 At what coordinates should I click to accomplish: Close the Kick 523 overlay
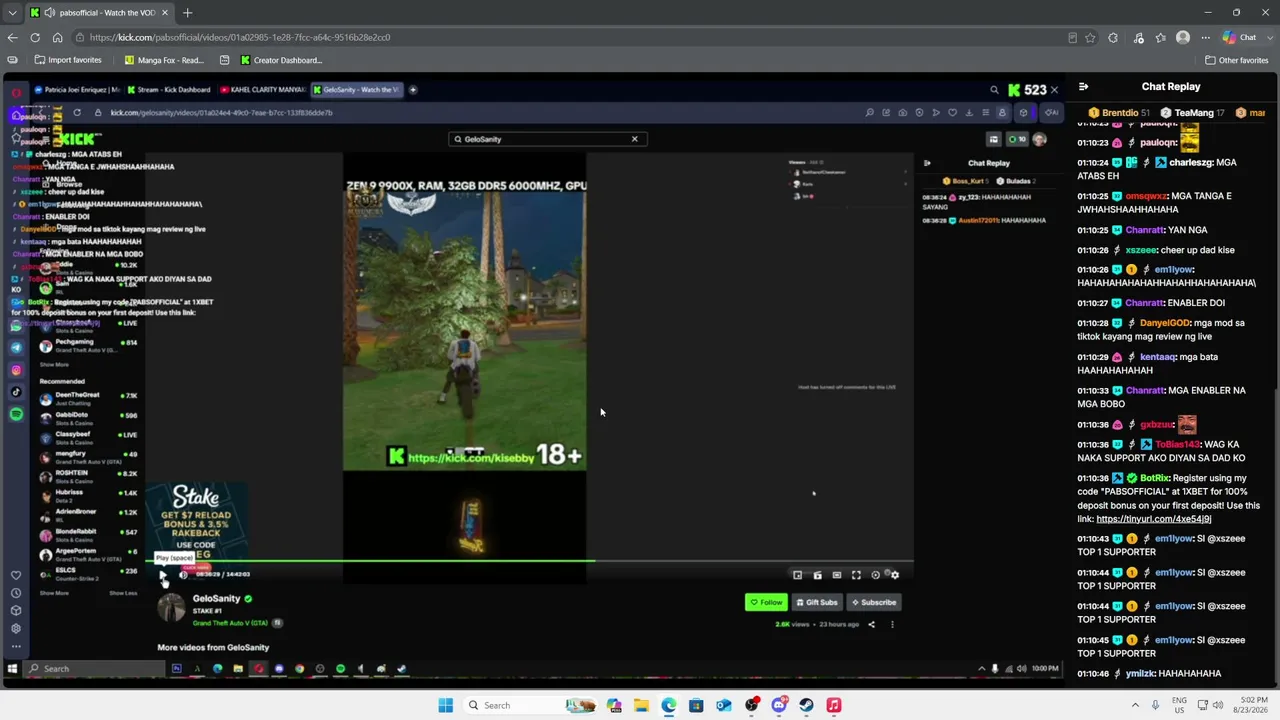tap(1054, 90)
